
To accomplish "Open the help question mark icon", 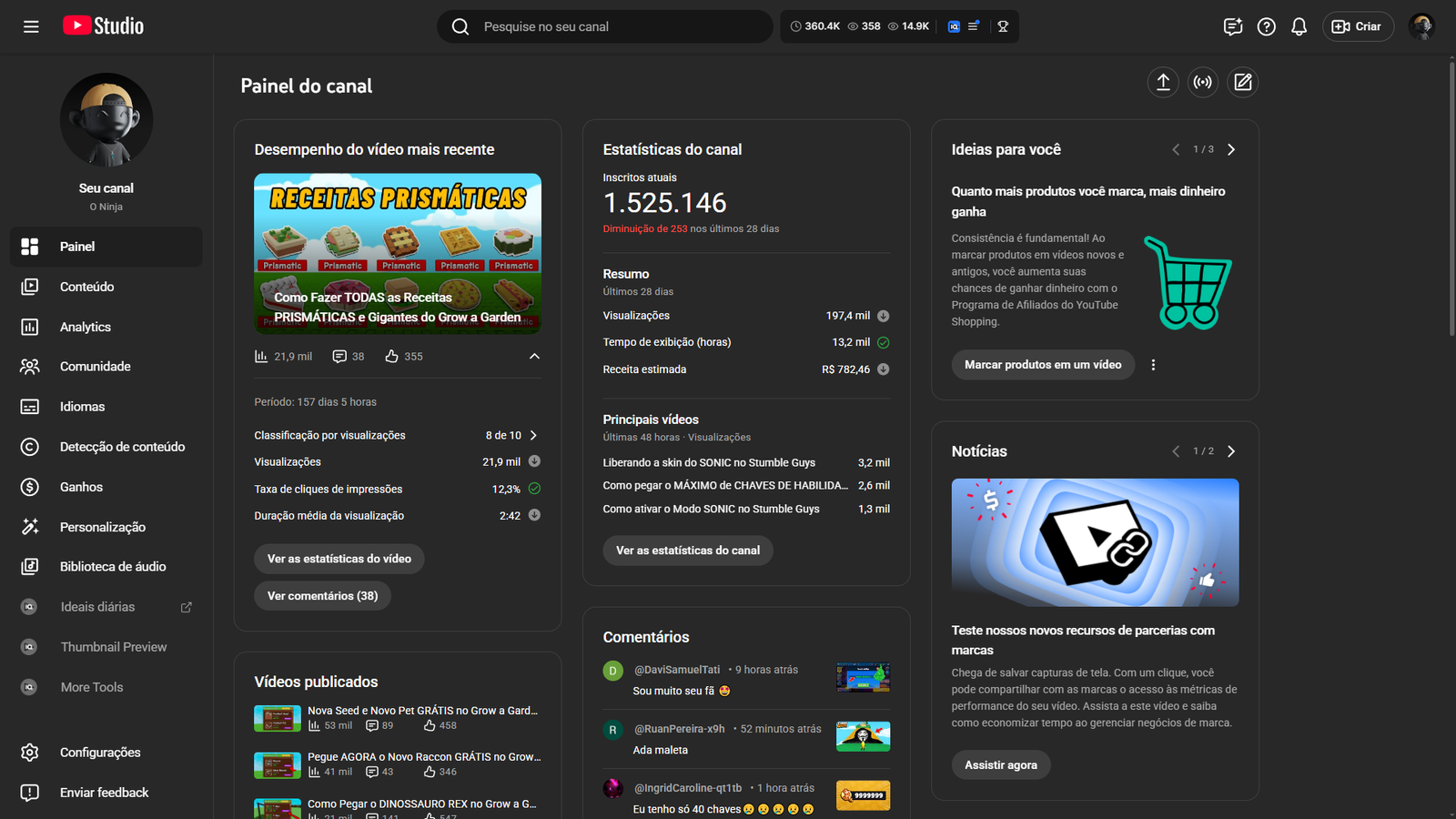I will click(x=1266, y=26).
